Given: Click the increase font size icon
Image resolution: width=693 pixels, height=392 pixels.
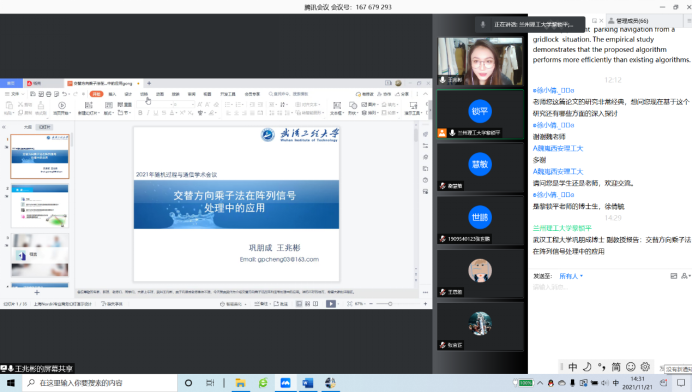Looking at the screenshot, I should point(200,105).
